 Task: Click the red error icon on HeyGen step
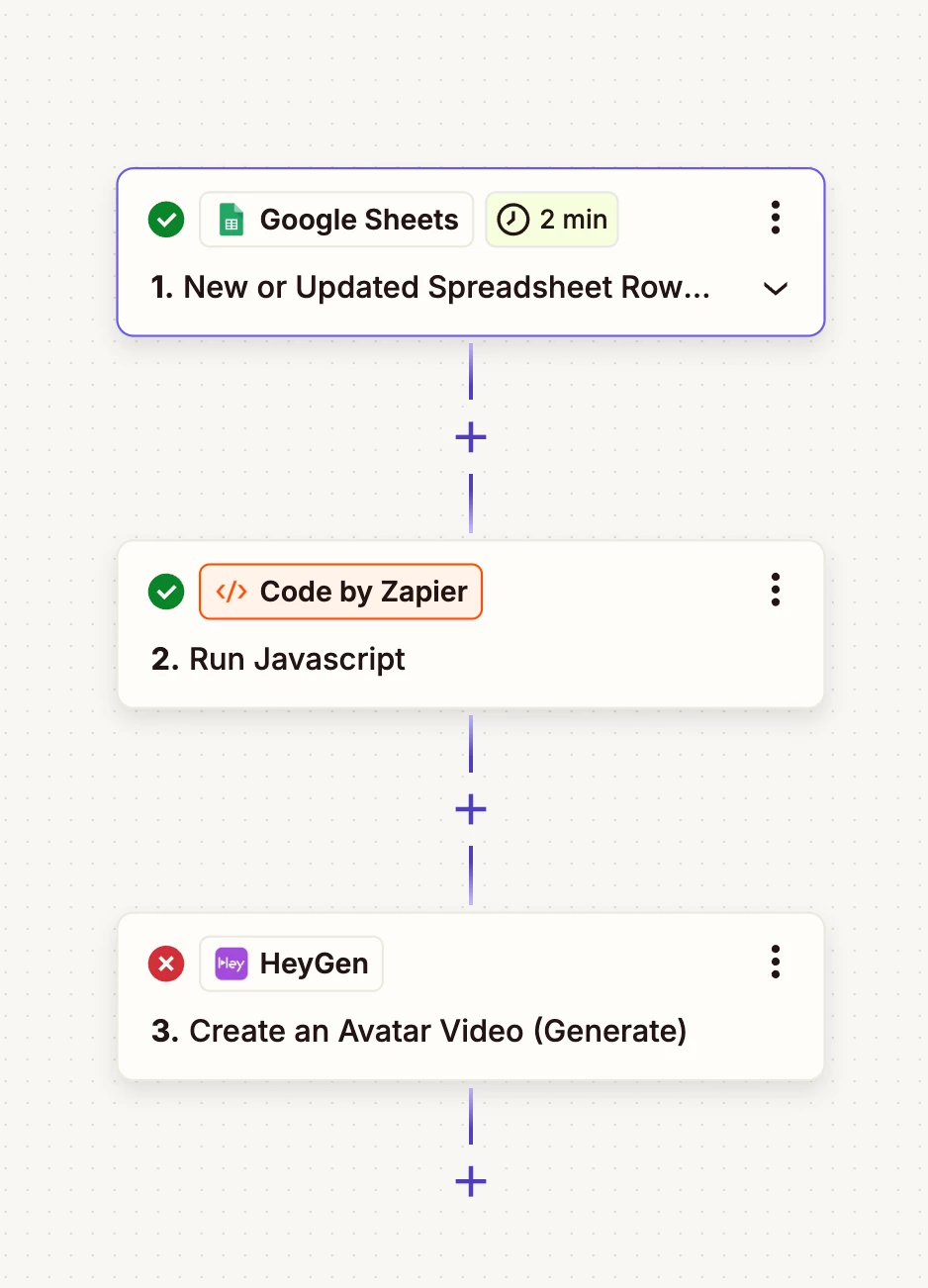[166, 964]
